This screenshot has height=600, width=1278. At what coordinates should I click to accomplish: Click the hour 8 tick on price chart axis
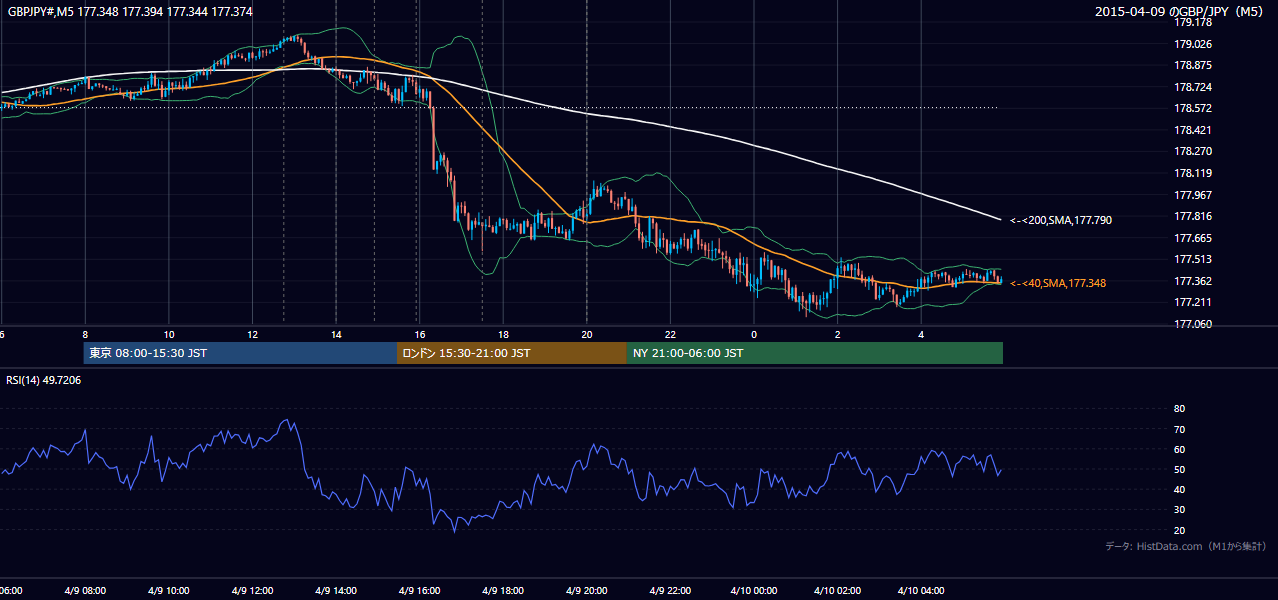pos(85,335)
